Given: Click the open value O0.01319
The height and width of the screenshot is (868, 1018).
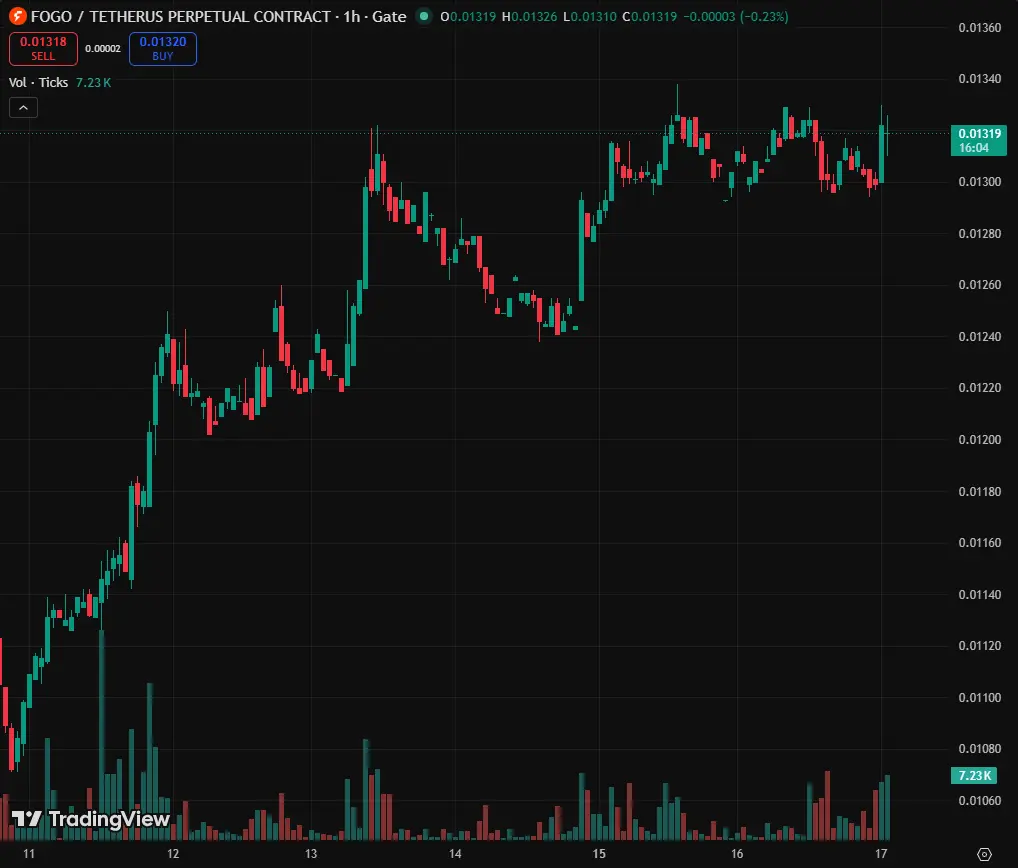Looking at the screenshot, I should [468, 17].
